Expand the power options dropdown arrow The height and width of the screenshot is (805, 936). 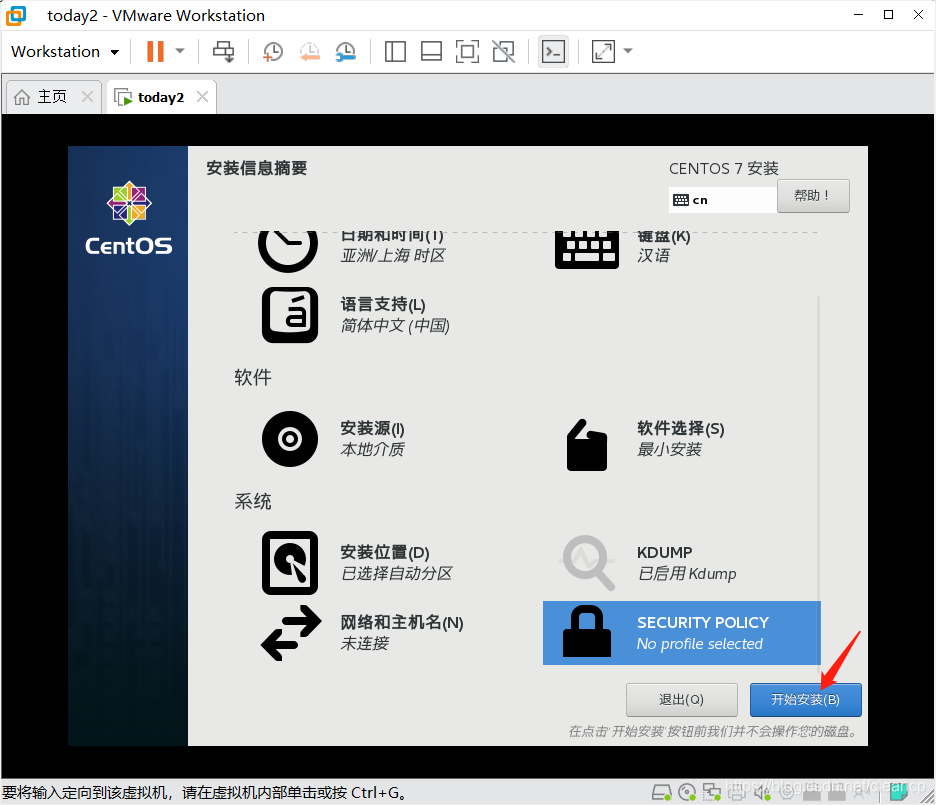(x=180, y=51)
